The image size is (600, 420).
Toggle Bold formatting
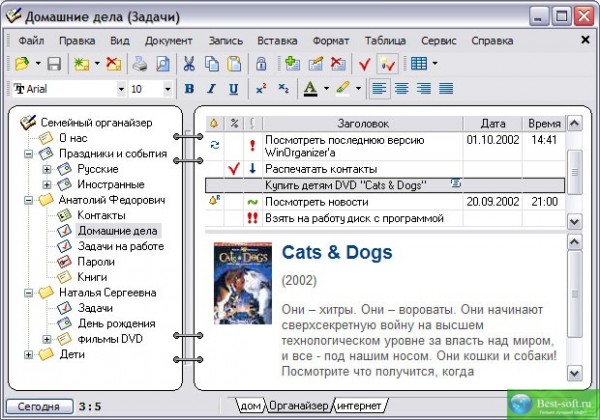pyautogui.click(x=189, y=89)
